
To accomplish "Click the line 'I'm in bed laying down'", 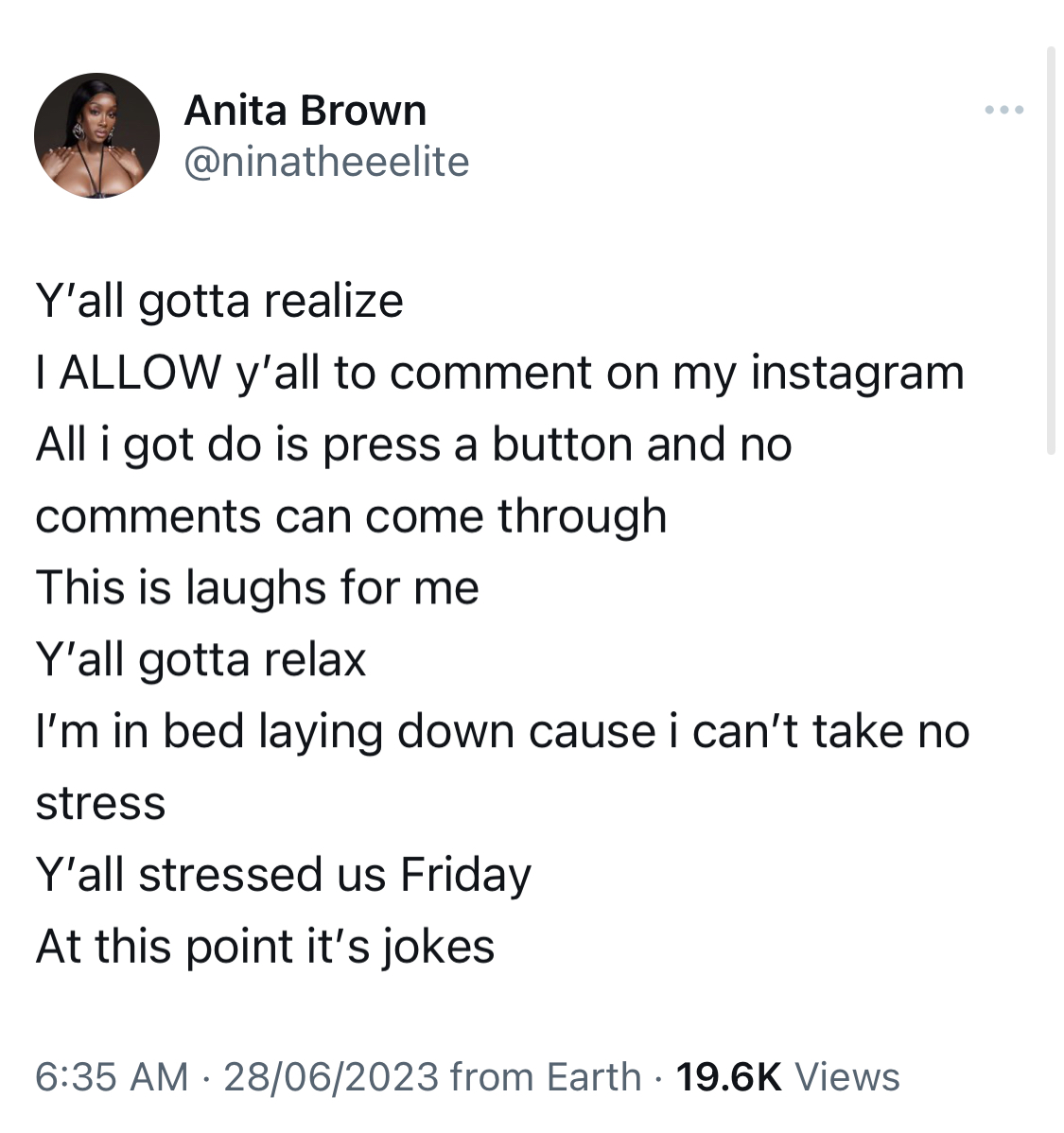I will coord(502,731).
